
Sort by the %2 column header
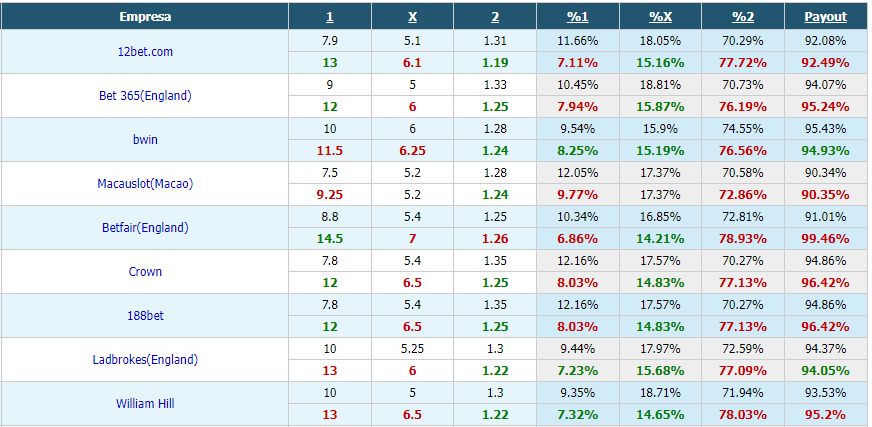(743, 17)
